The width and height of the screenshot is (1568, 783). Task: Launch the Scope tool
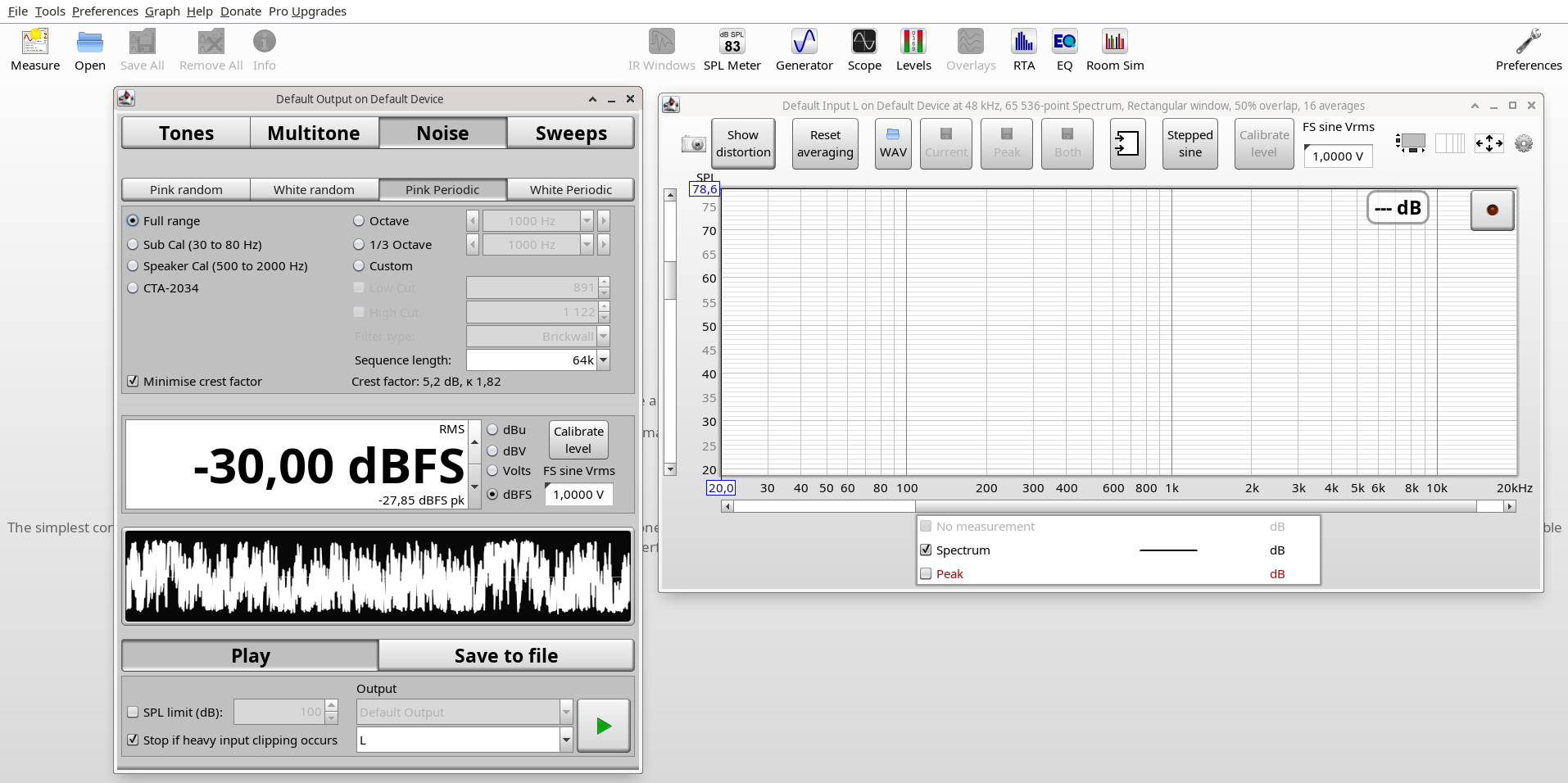click(864, 50)
